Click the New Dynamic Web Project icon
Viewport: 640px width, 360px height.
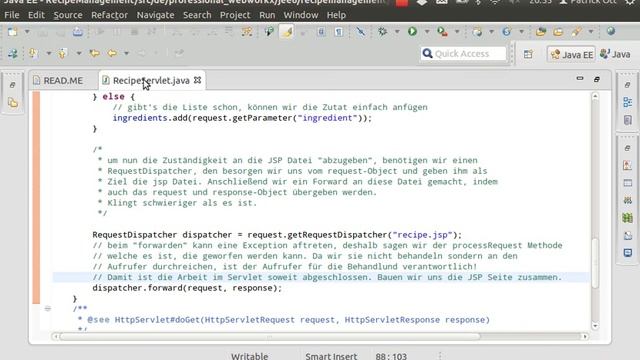pyautogui.click(x=477, y=31)
